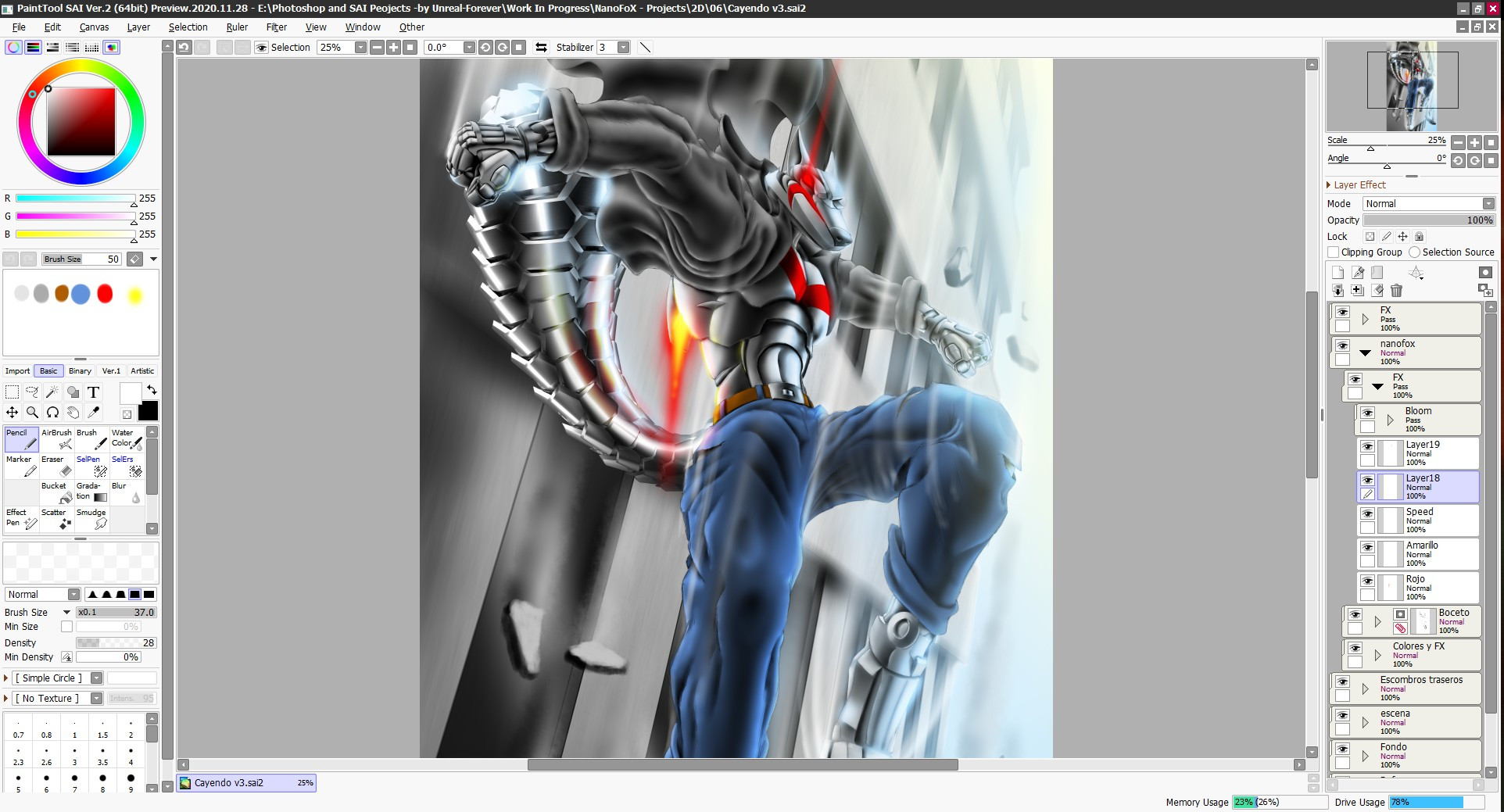
Task: Pick the blue color swatch
Action: tap(81, 294)
